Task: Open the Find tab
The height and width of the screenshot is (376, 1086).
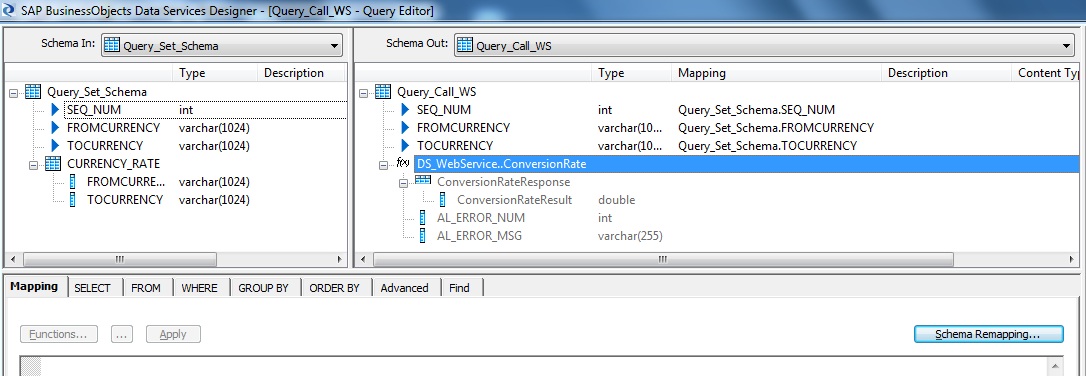Action: [459, 288]
